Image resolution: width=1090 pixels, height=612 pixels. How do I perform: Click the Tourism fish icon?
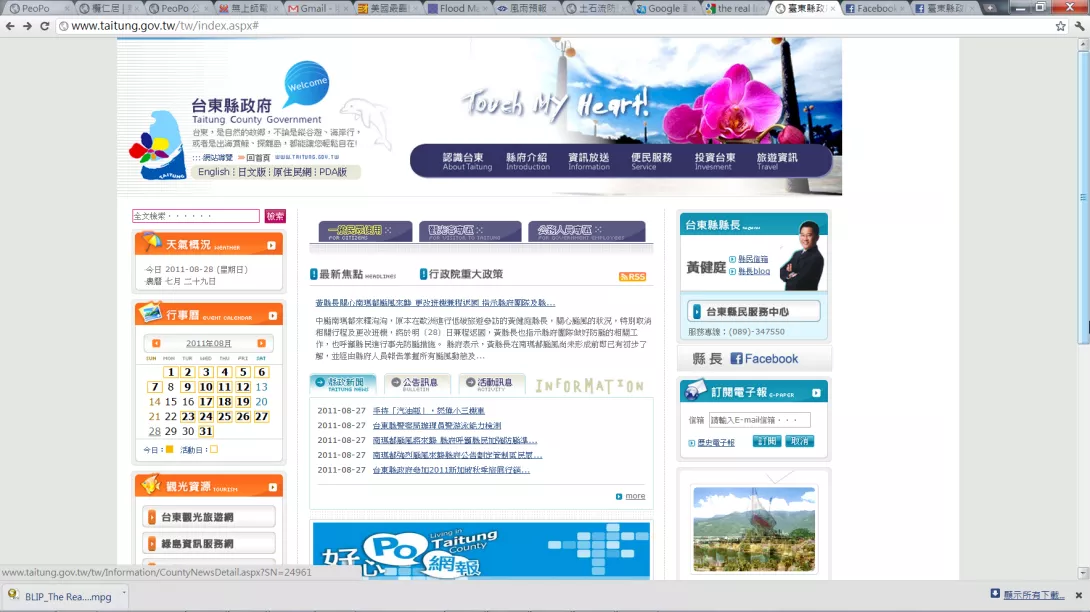click(151, 484)
